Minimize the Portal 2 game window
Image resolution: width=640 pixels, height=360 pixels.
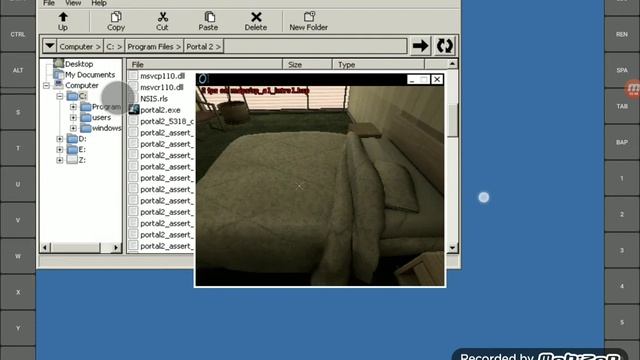[412, 80]
